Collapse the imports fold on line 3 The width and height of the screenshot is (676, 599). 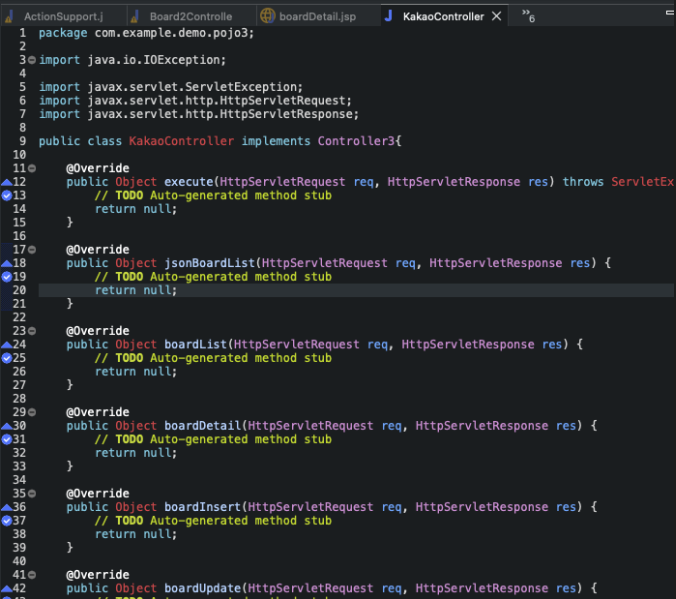coord(32,60)
